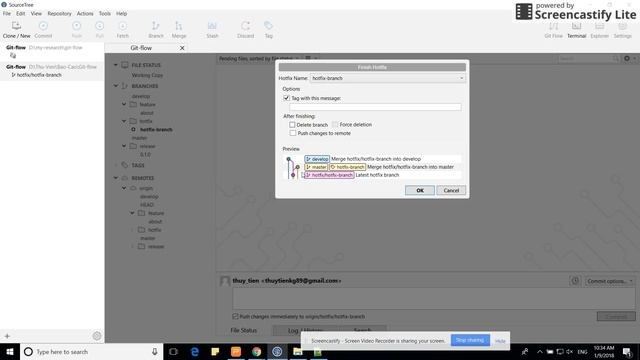Click the Commit toolbar icon
This screenshot has width=640, height=360.
pos(43,26)
